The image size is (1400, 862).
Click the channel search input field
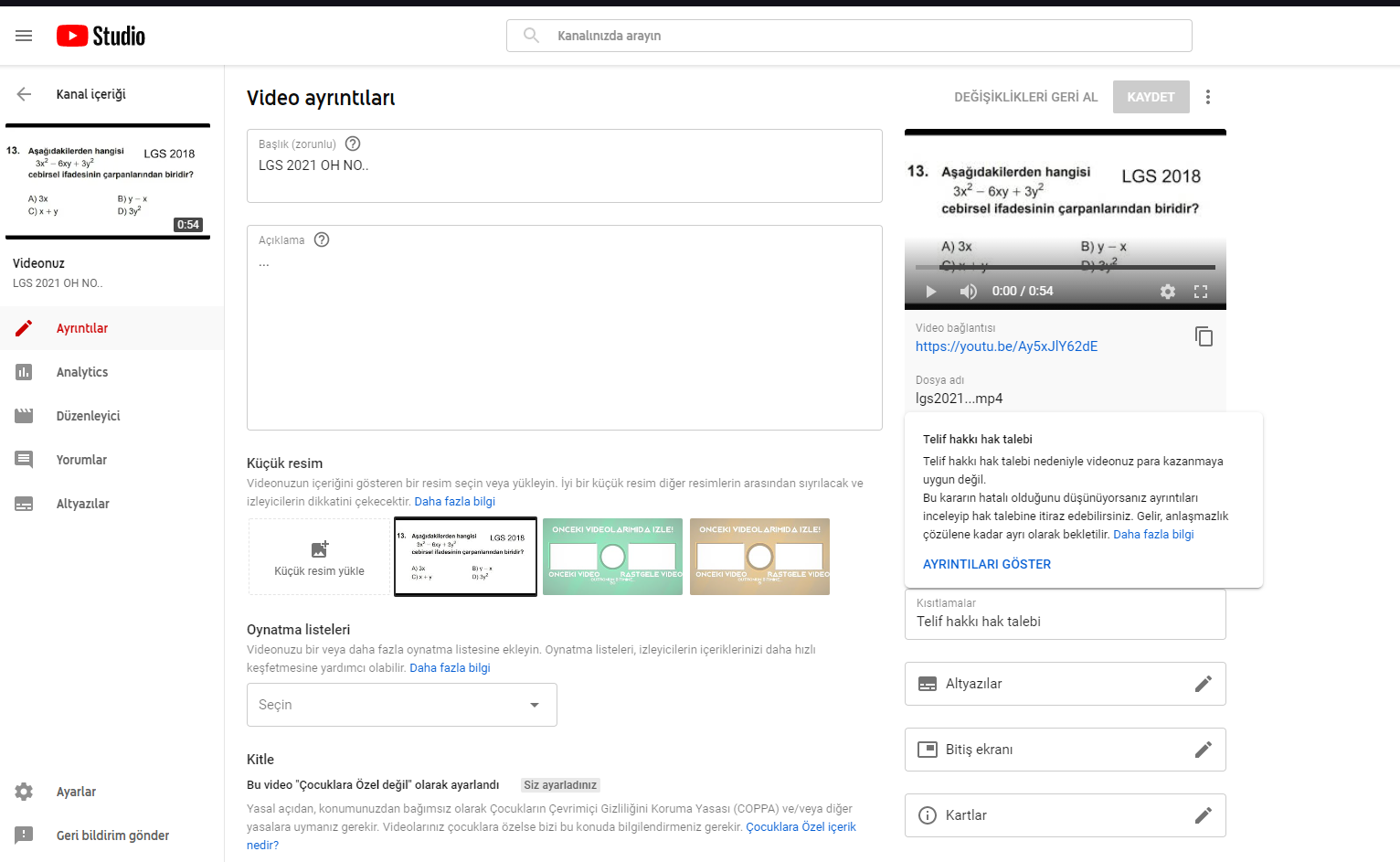pos(849,36)
